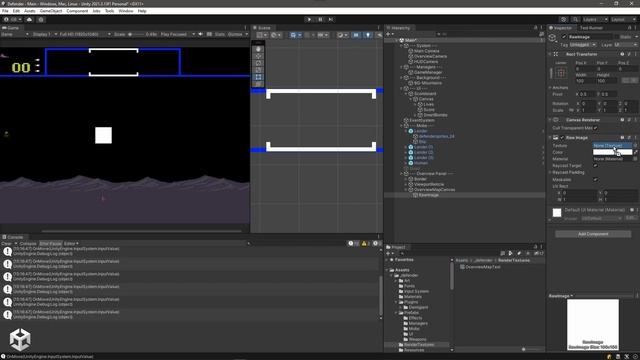
Task: Mute audio in Game view
Action: [200, 34]
